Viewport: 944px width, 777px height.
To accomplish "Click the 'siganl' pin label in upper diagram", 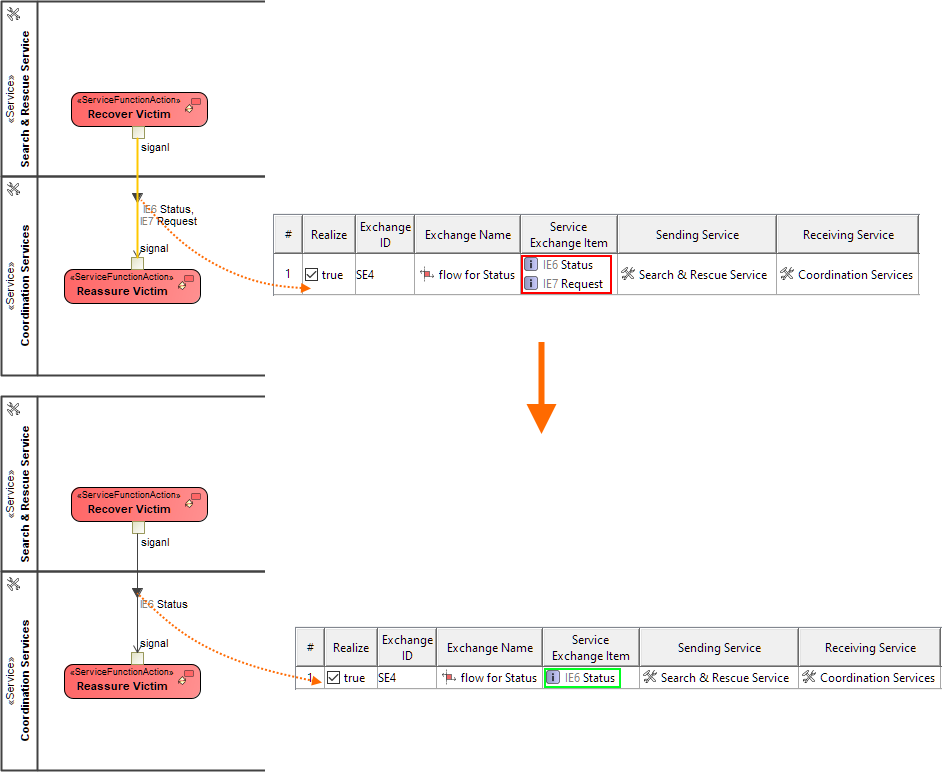I will click(x=155, y=147).
